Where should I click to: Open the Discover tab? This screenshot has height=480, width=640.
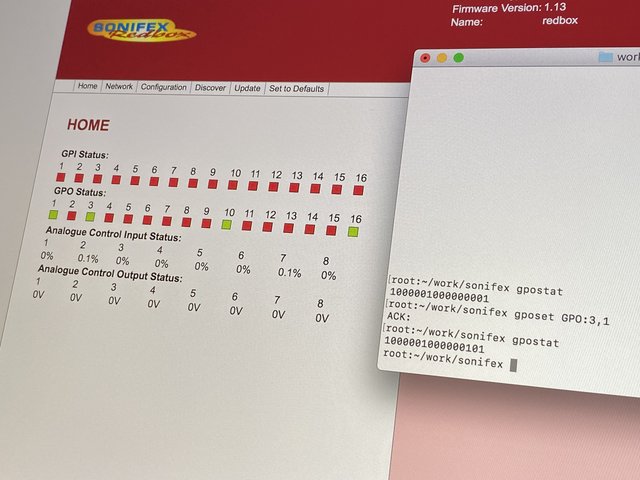coord(210,88)
